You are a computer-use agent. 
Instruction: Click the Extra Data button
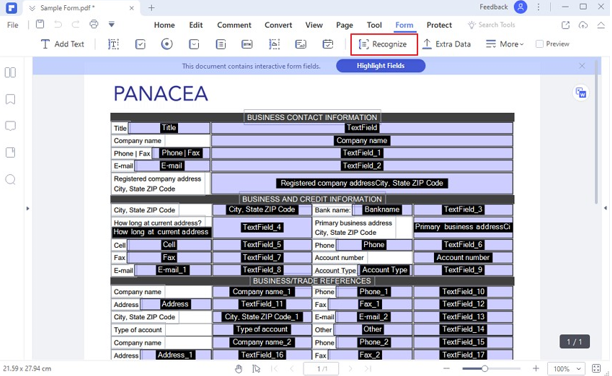tap(447, 44)
